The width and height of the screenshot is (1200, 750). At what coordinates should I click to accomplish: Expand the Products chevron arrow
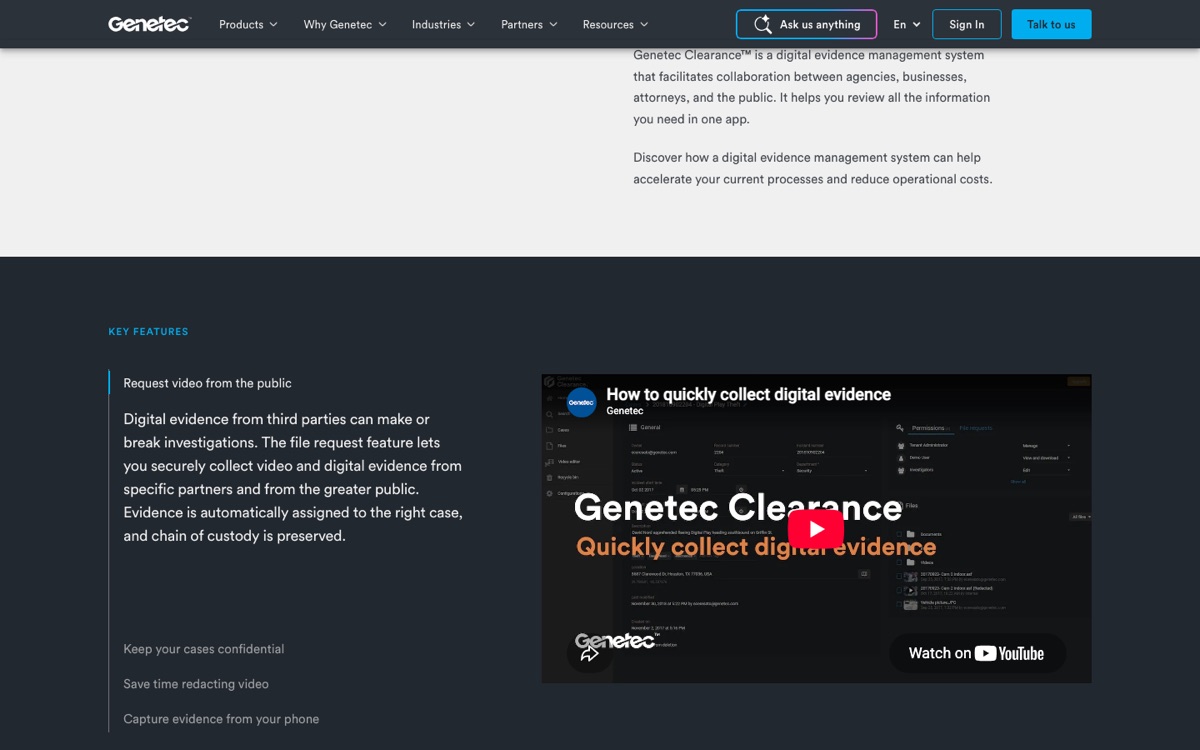273,25
